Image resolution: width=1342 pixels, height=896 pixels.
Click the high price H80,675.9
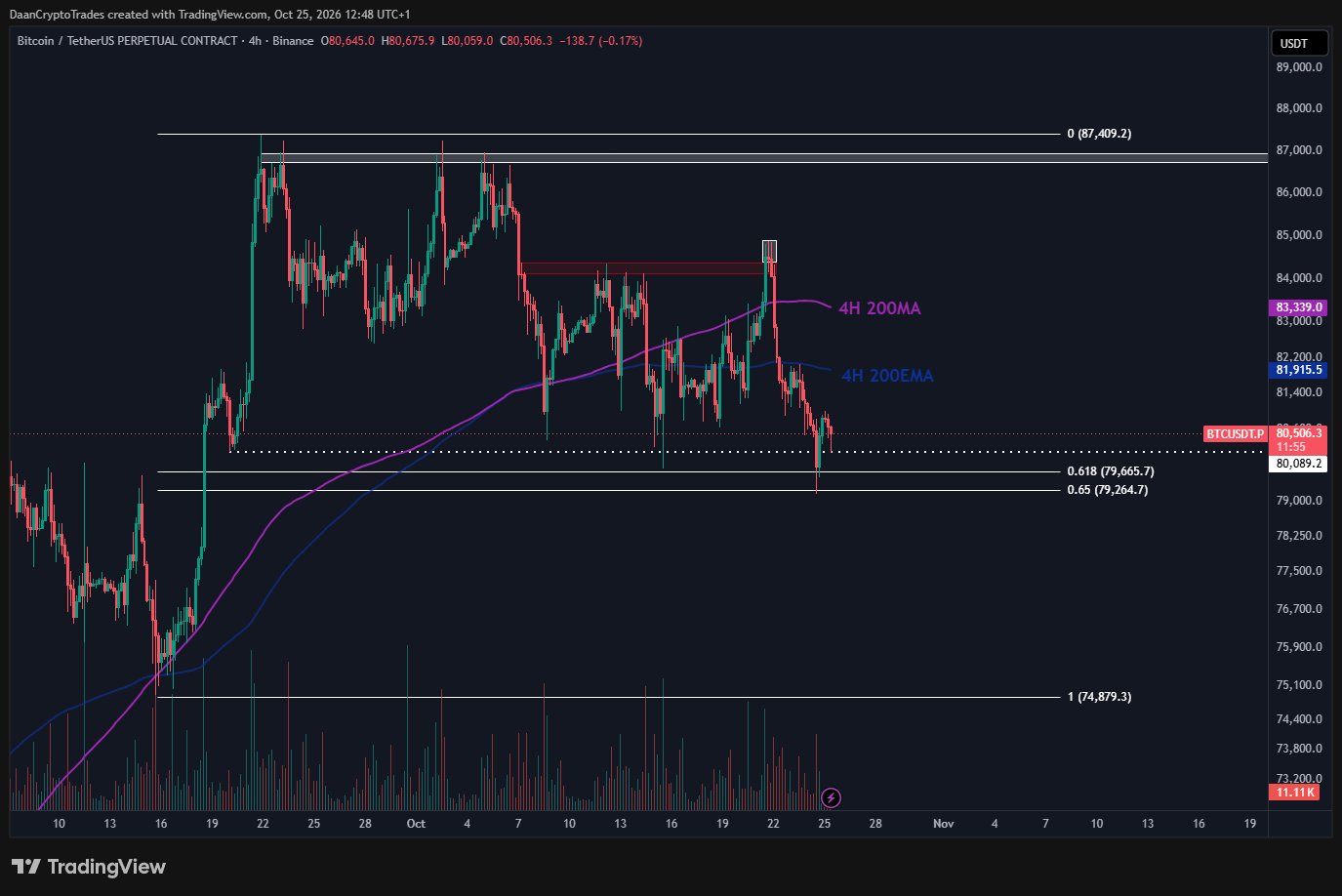408,41
